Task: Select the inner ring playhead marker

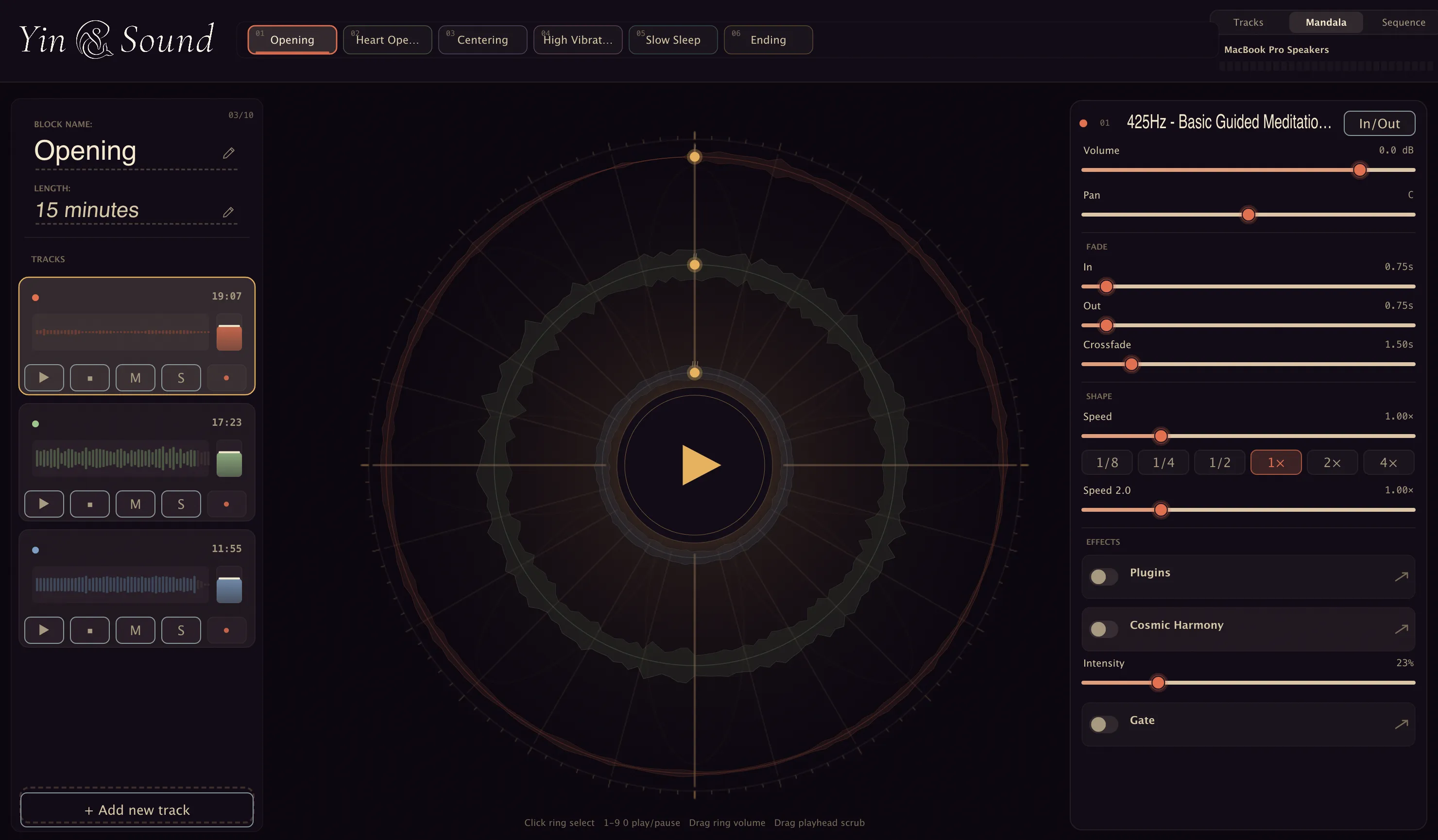Action: coord(694,373)
